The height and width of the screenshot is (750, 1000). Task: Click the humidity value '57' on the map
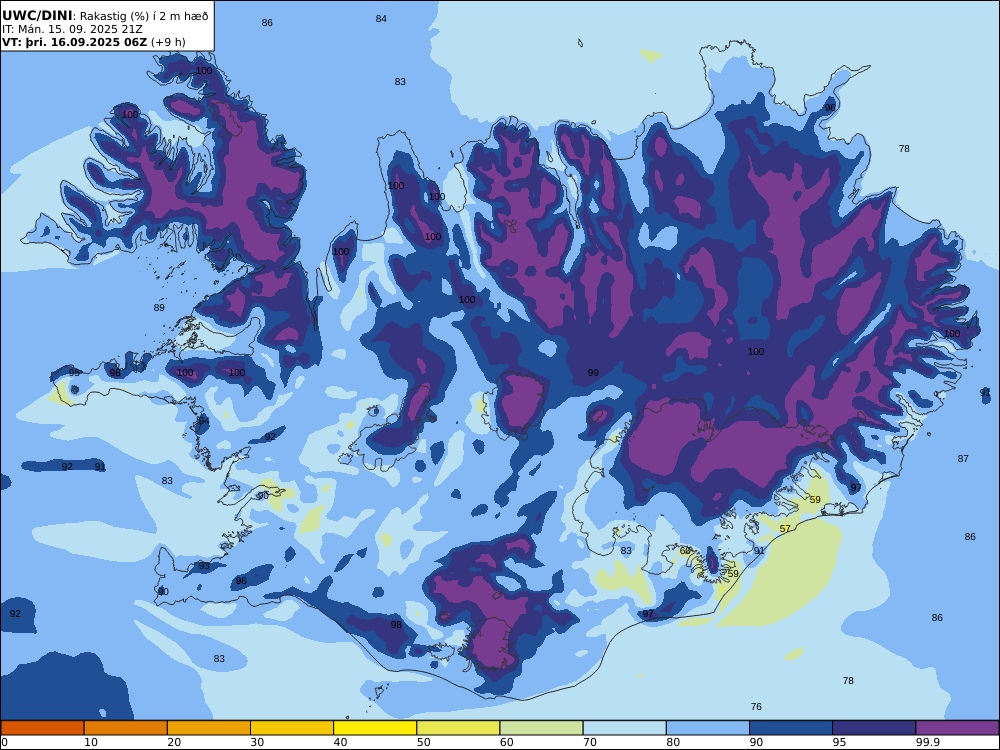pyautogui.click(x=785, y=529)
